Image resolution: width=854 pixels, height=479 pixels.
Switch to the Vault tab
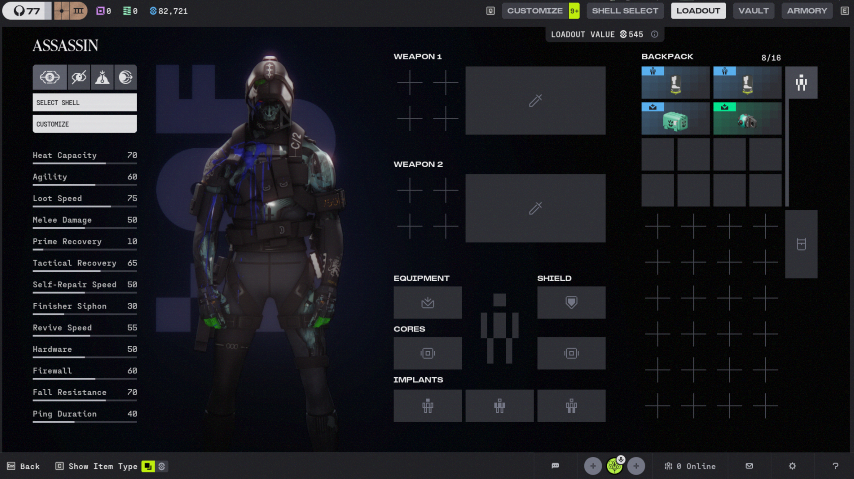[x=753, y=11]
